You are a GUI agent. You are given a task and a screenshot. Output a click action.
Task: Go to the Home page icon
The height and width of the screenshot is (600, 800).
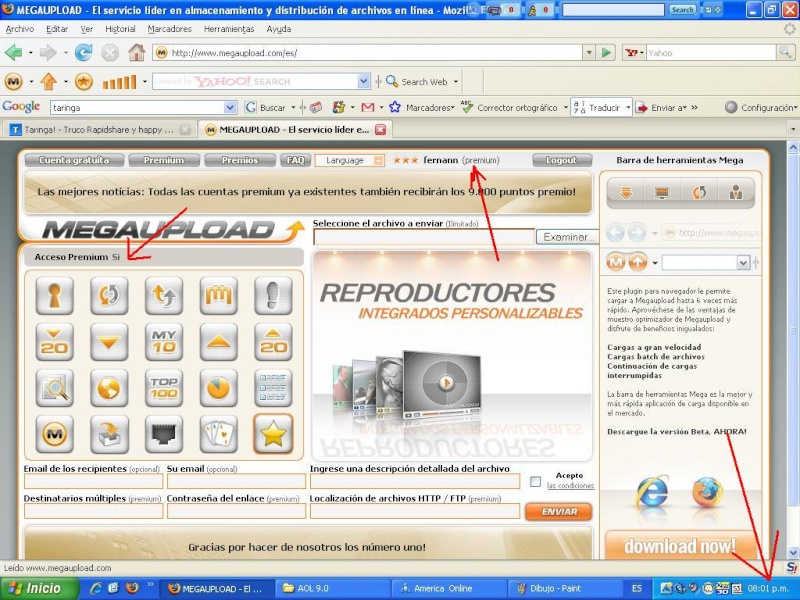point(136,53)
